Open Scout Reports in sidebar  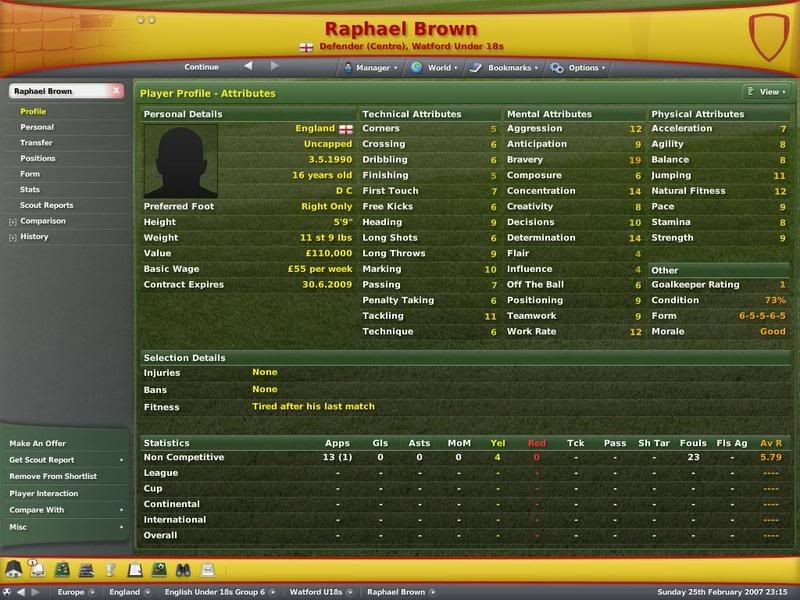point(46,205)
